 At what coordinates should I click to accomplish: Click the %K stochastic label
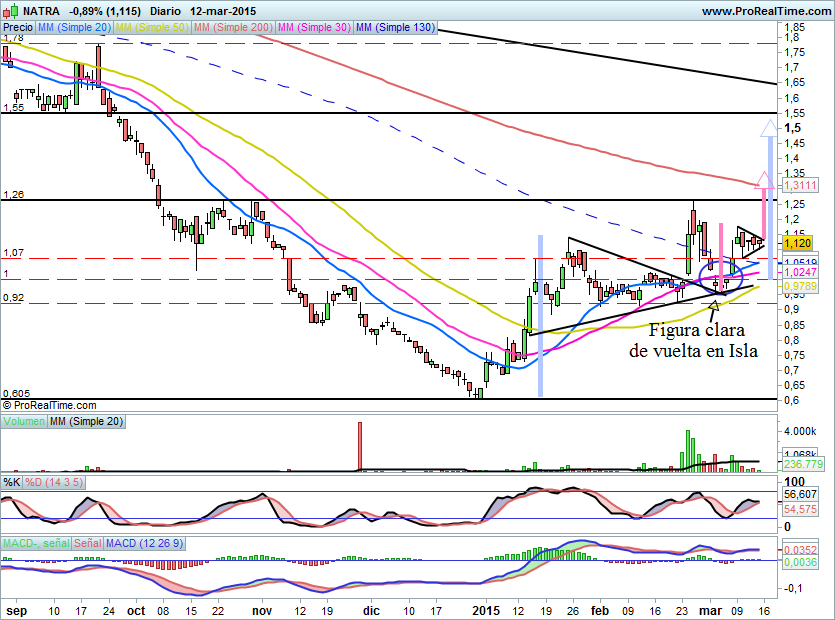pos(12,483)
